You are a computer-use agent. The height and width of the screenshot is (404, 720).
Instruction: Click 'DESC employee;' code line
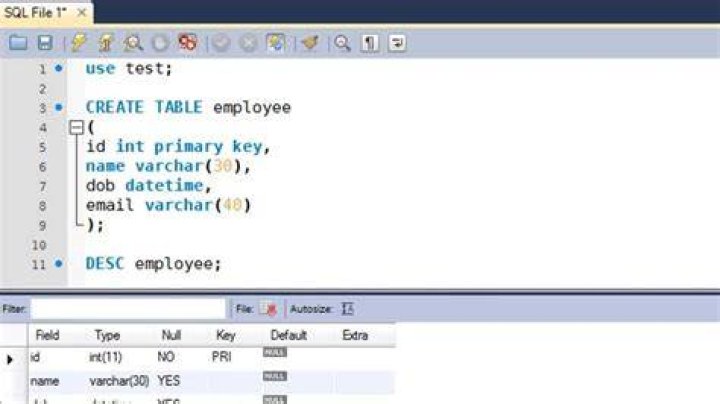click(153, 264)
